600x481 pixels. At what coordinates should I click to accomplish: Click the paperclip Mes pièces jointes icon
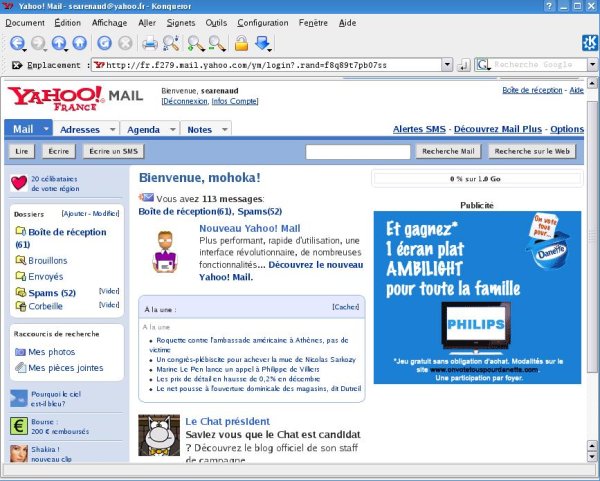click(x=20, y=368)
